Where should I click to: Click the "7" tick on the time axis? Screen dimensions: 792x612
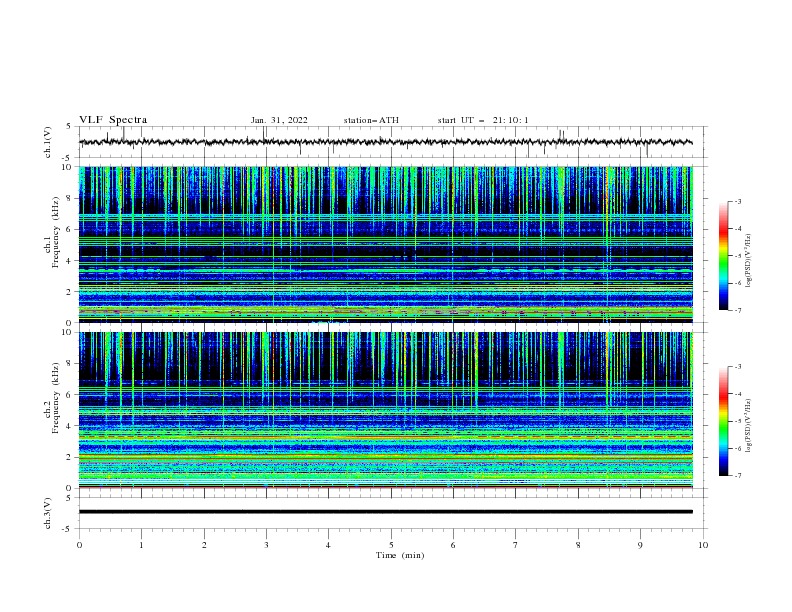point(516,545)
